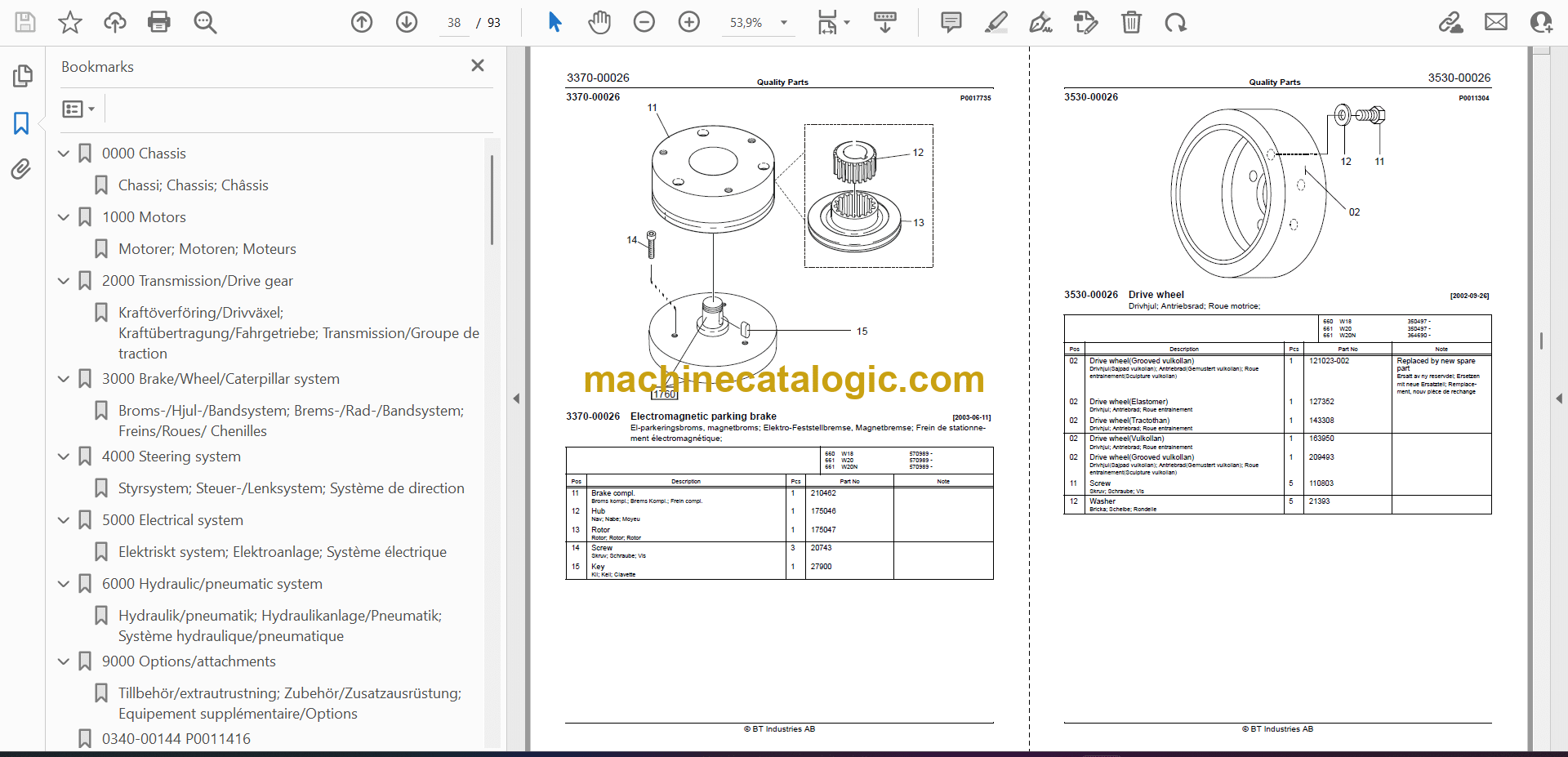The width and height of the screenshot is (1568, 757).
Task: Collapse the 3000 Brake/Wheel/Caterpillar system bookmark
Action: (x=64, y=379)
